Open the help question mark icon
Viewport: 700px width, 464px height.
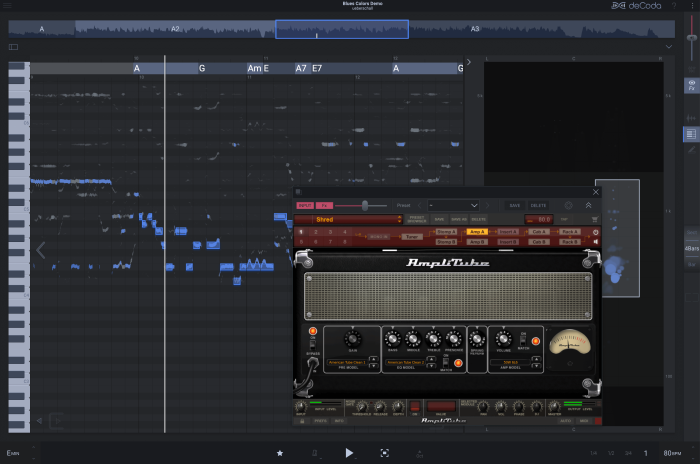[674, 5]
